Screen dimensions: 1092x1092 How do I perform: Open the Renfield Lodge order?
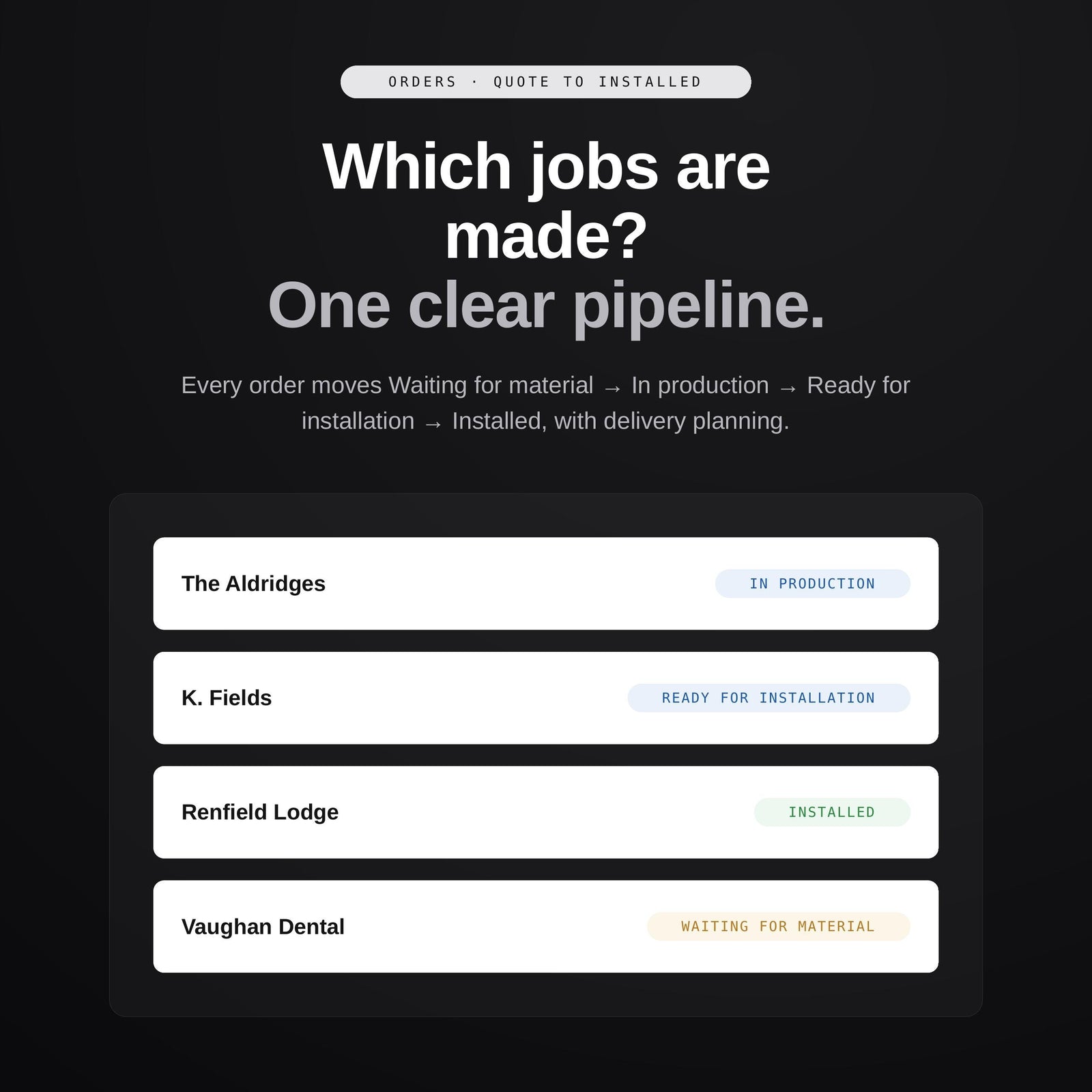tap(545, 812)
